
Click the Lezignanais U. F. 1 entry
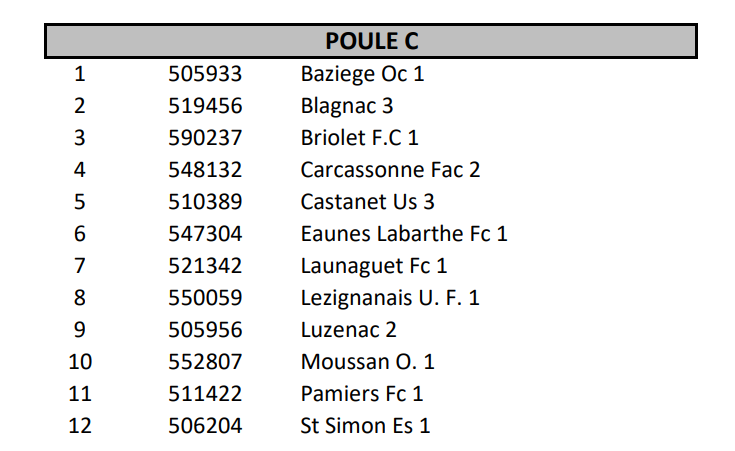click(390, 298)
